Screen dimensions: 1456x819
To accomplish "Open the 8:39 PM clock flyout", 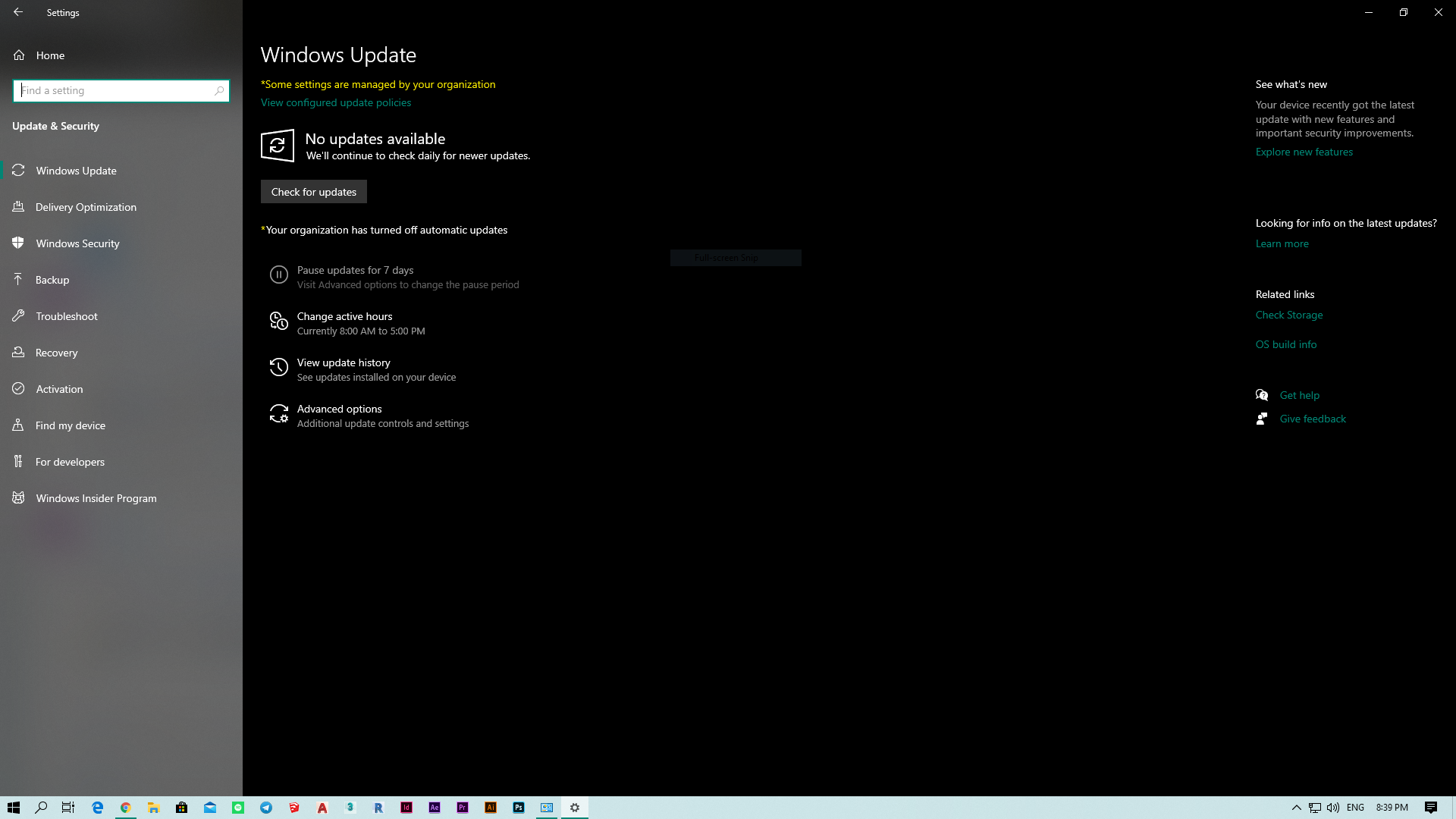I will [x=1392, y=808].
